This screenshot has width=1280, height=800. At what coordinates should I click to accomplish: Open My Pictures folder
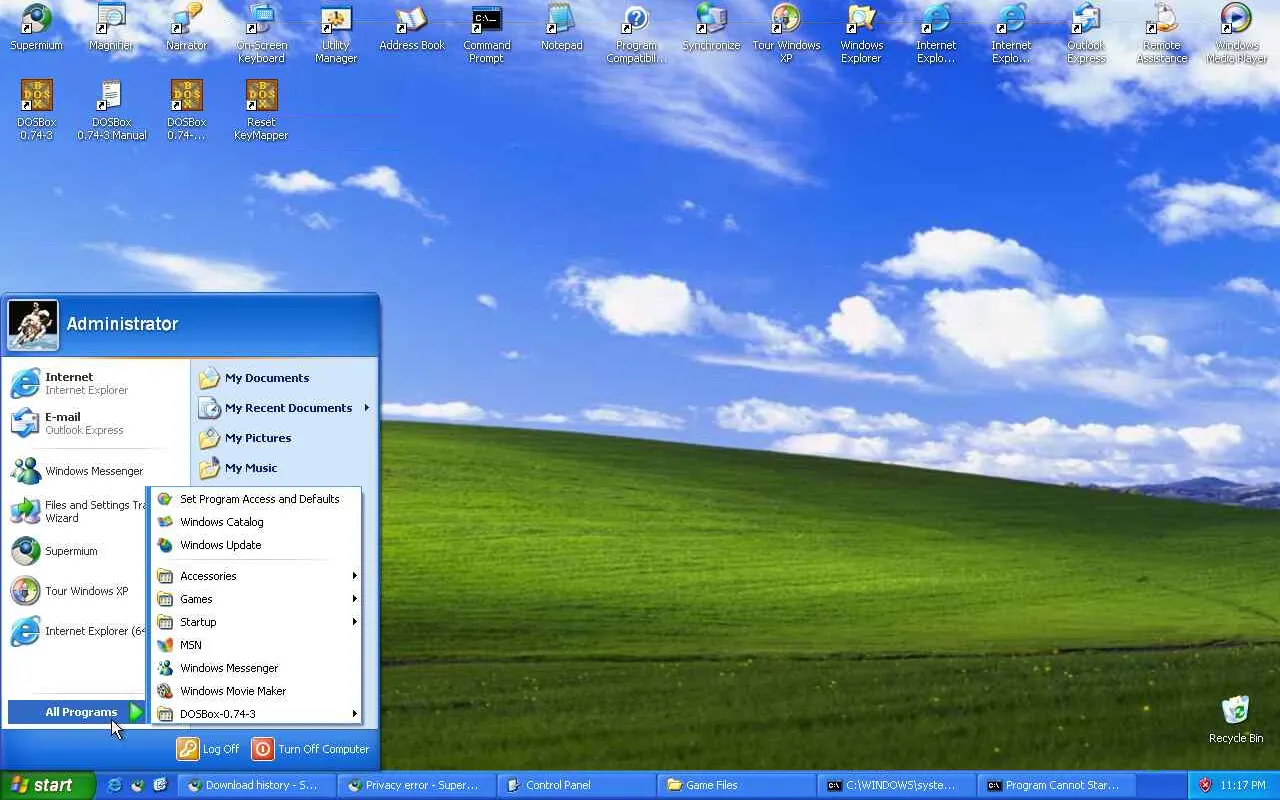pos(284,438)
